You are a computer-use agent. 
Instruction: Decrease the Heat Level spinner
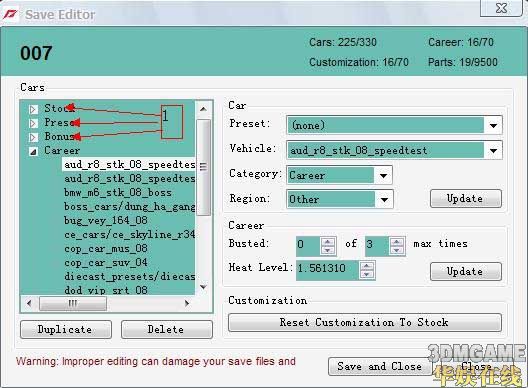pyautogui.click(x=366, y=274)
